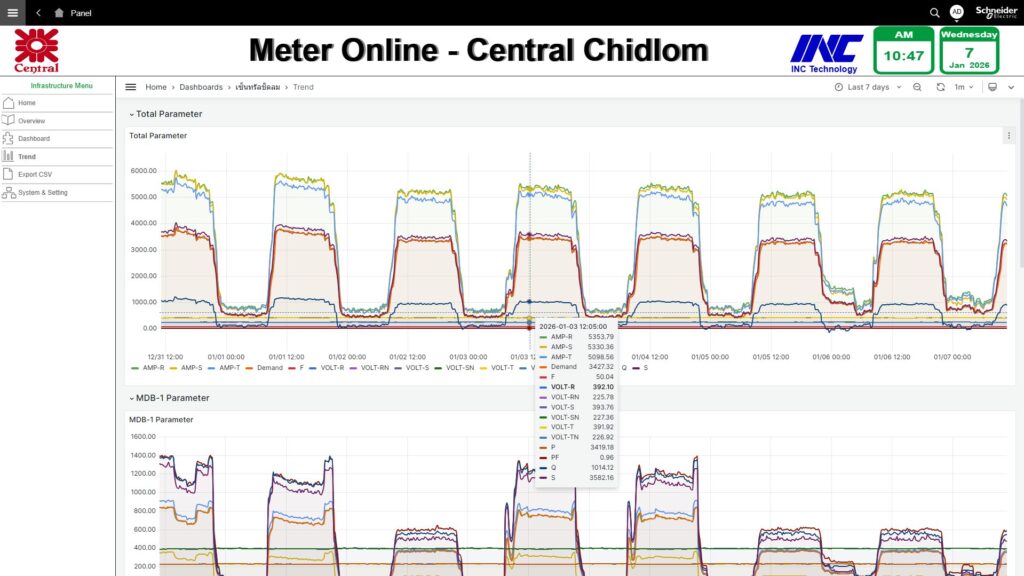Toggle VOLT-RN series in the legend
Screen dimensions: 1024x576
click(374, 368)
